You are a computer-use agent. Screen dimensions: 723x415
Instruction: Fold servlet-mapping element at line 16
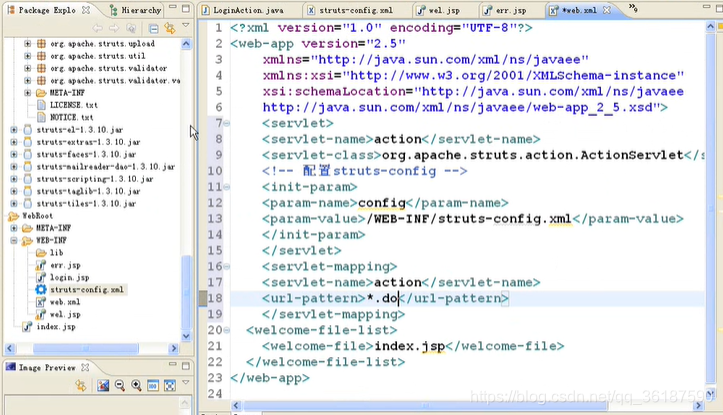click(x=226, y=267)
